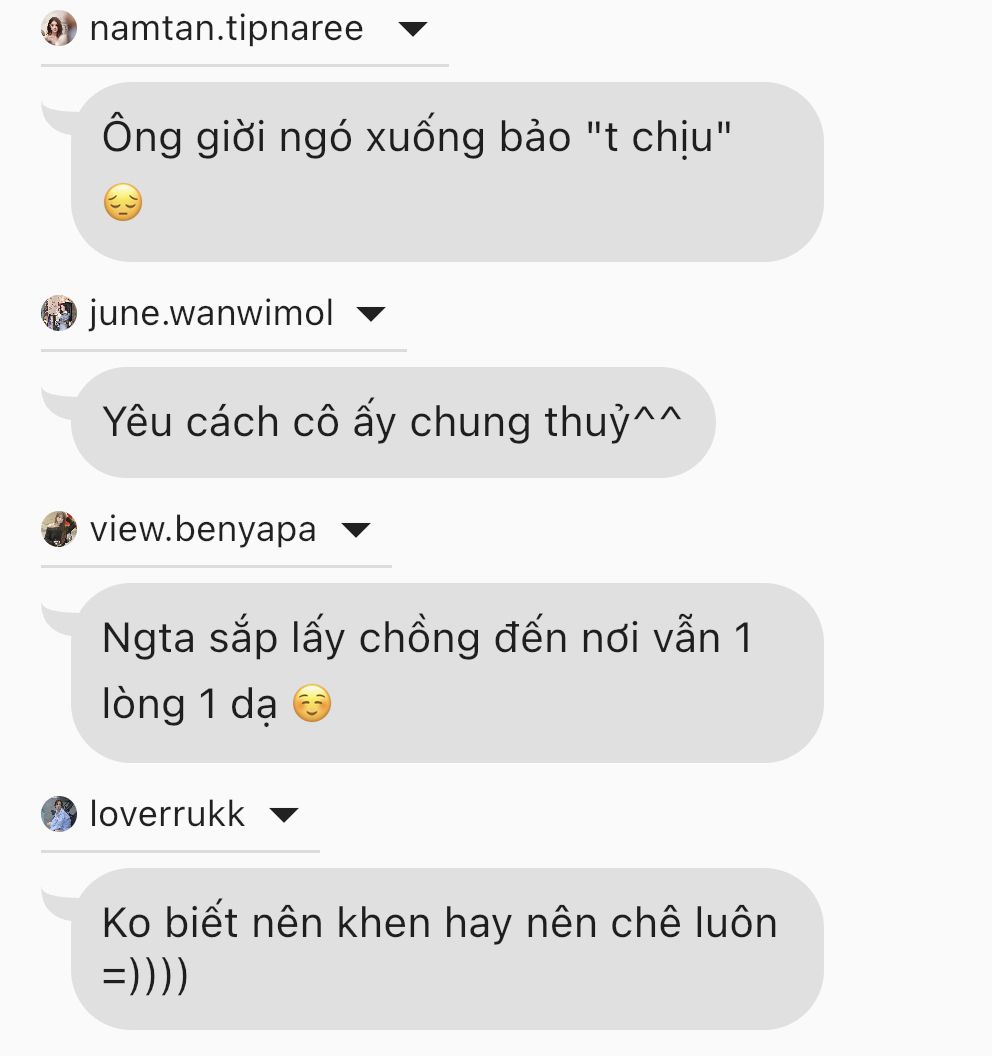Click the quoted "t chịu" text
The width and height of the screenshot is (992, 1056).
tap(659, 137)
